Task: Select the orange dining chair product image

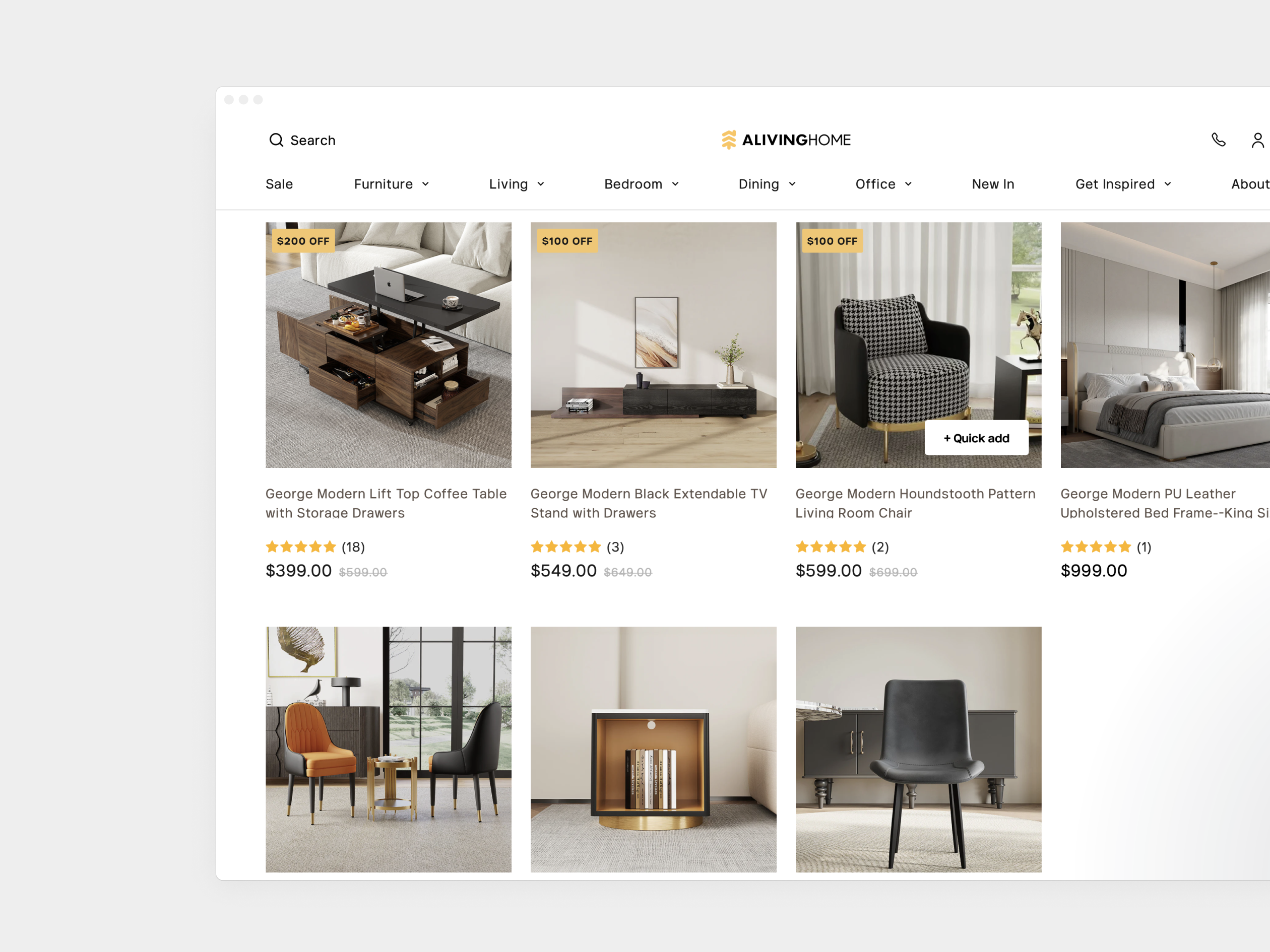Action: (388, 750)
